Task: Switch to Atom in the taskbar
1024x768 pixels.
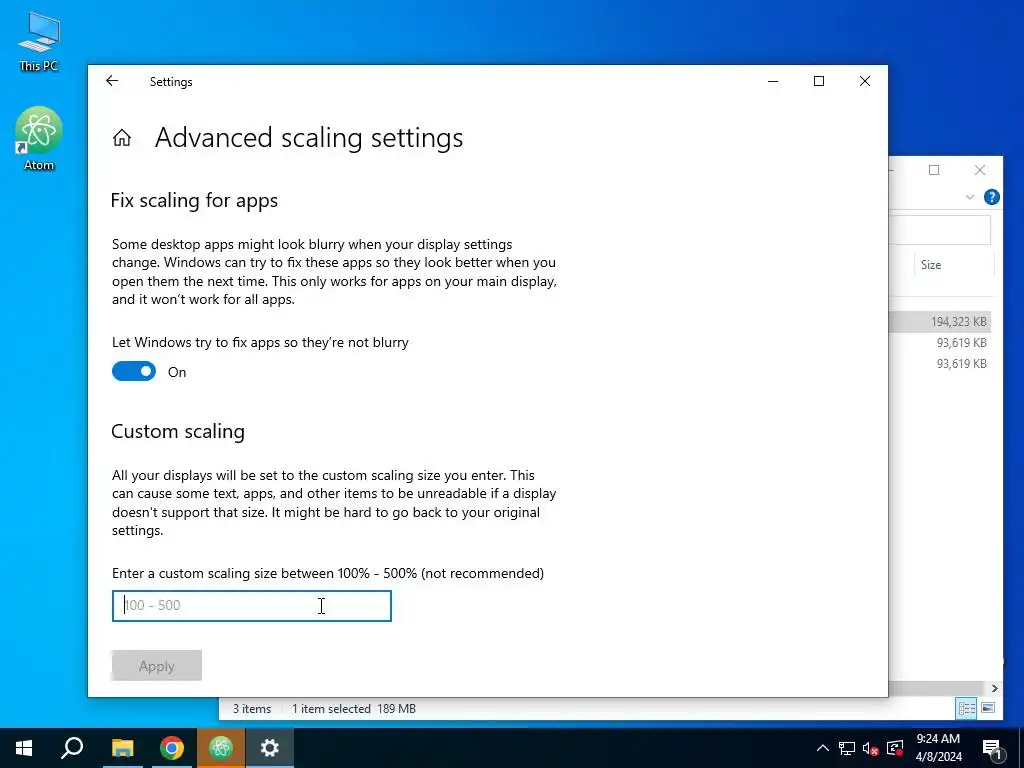Action: (x=221, y=748)
